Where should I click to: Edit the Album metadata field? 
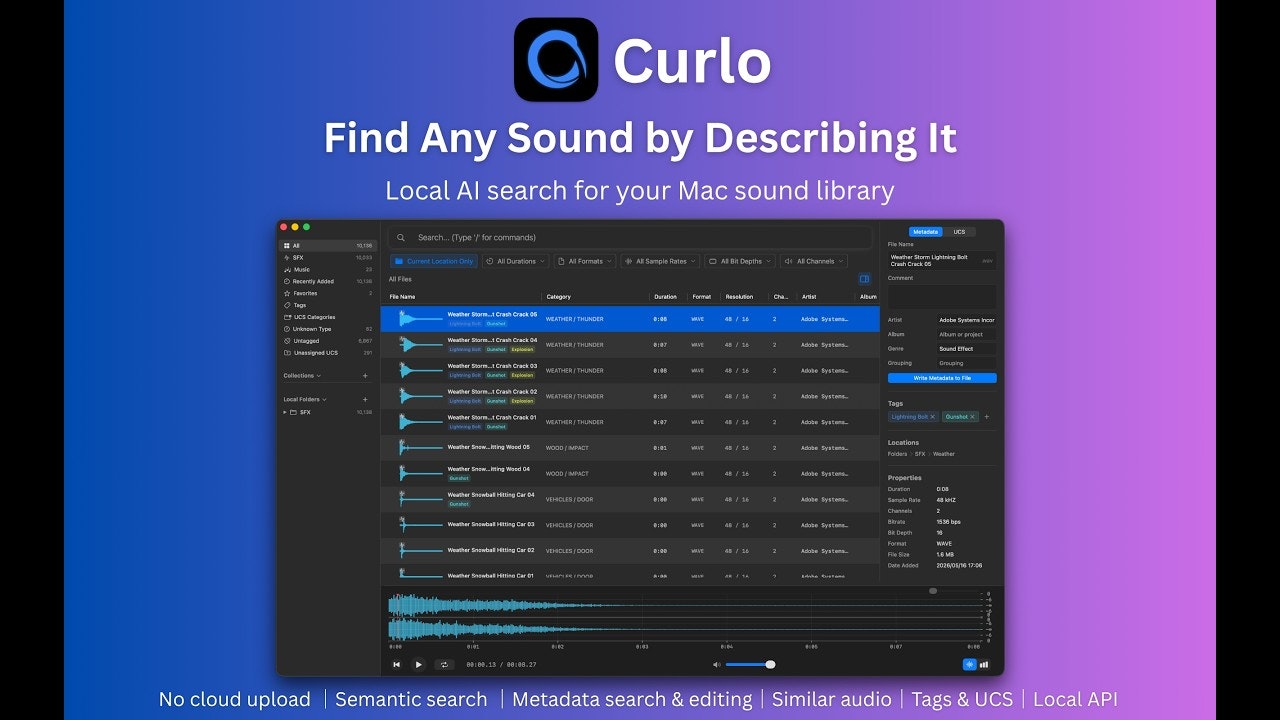pyautogui.click(x=966, y=335)
